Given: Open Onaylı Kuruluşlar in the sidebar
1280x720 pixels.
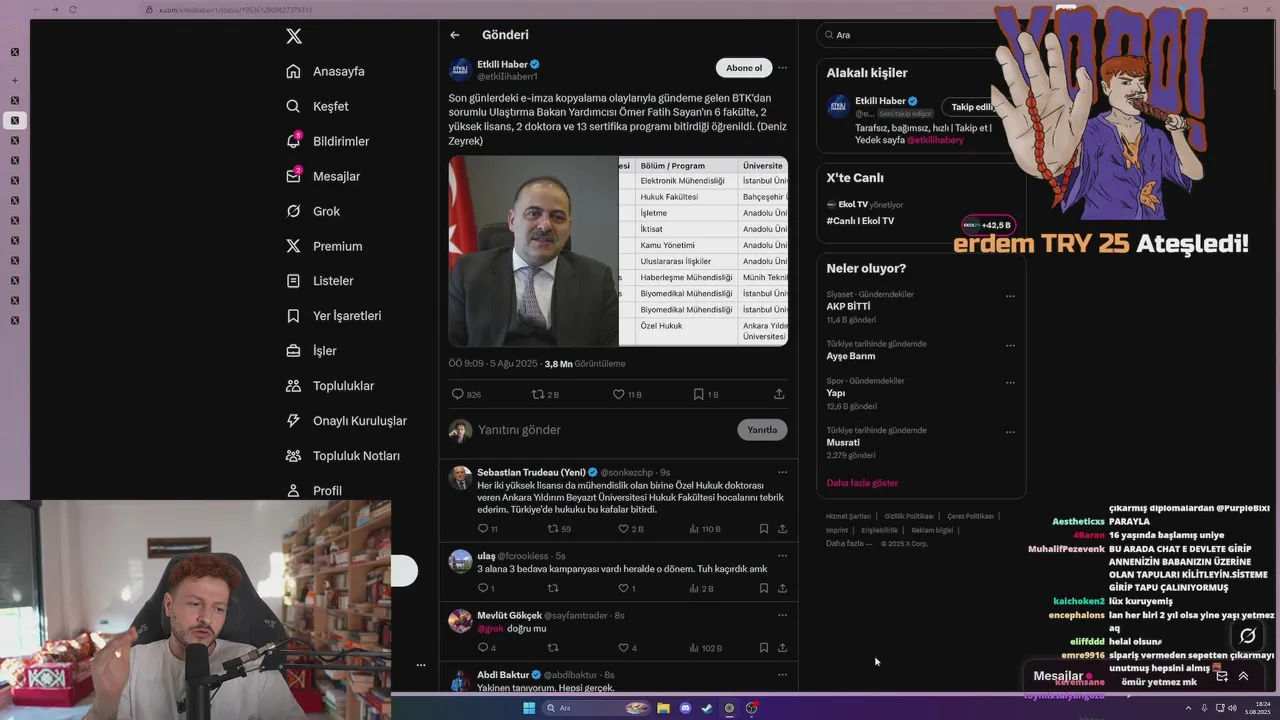Looking at the screenshot, I should click(346, 421).
